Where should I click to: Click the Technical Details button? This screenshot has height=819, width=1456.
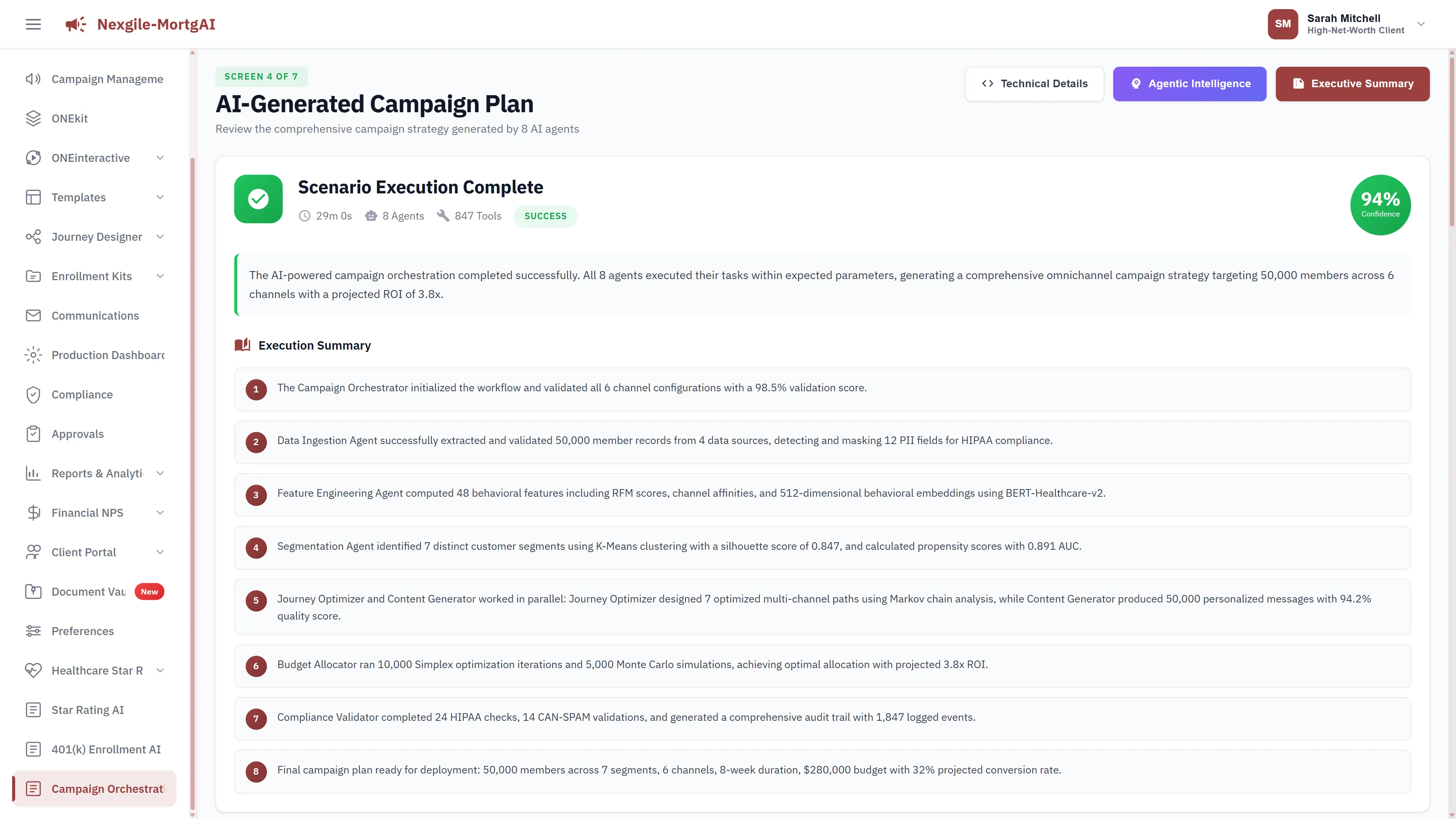coord(1034,84)
